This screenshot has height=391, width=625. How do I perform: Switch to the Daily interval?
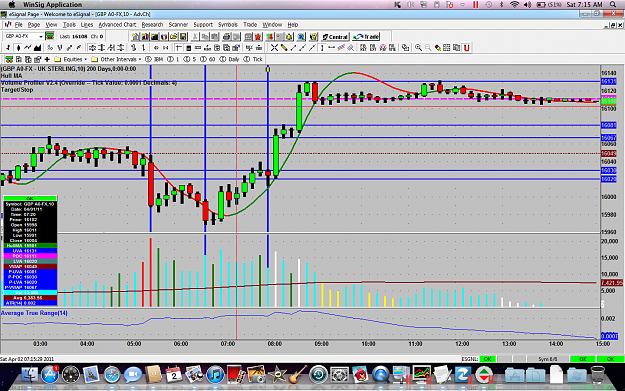229,59
